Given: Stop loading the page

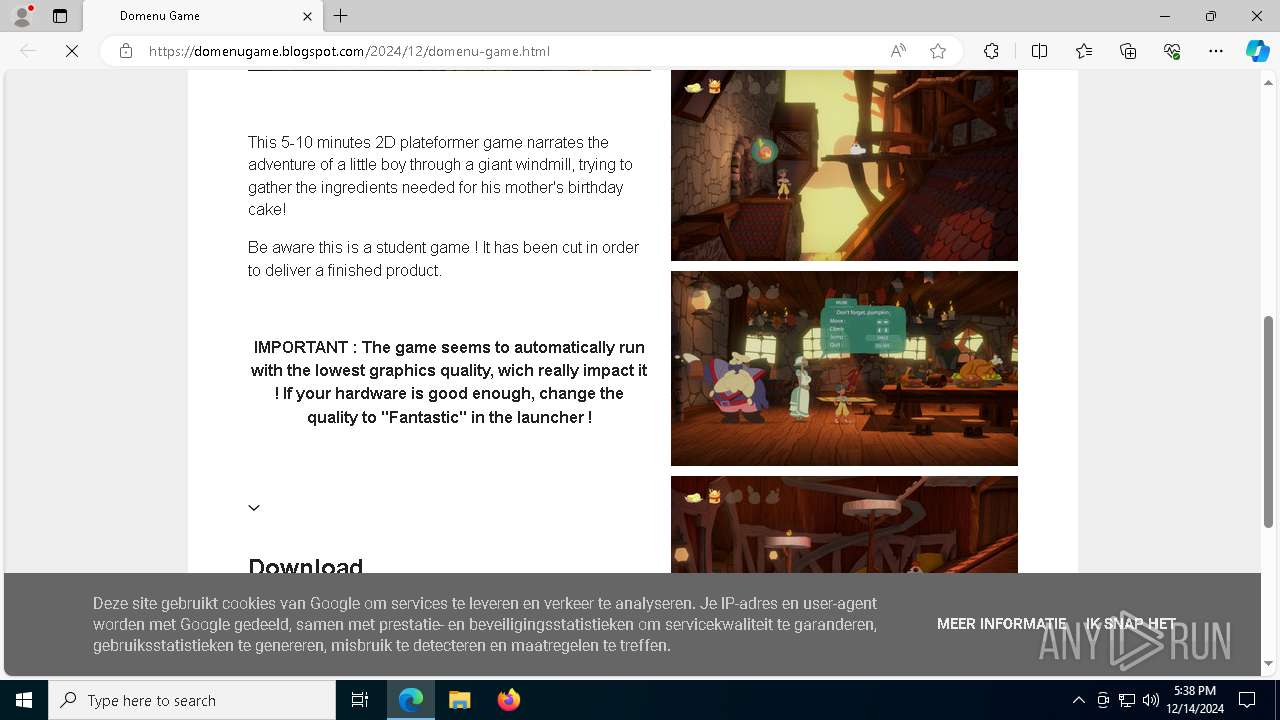Looking at the screenshot, I should (x=72, y=51).
